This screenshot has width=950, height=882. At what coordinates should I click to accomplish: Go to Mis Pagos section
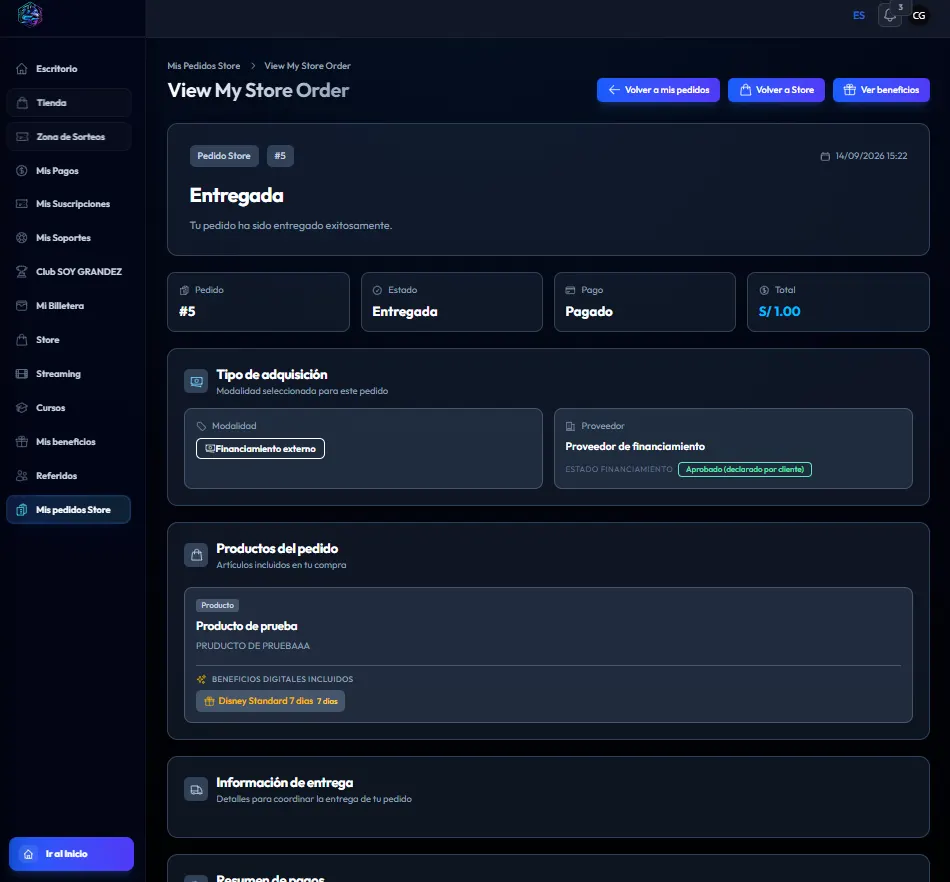[69, 171]
